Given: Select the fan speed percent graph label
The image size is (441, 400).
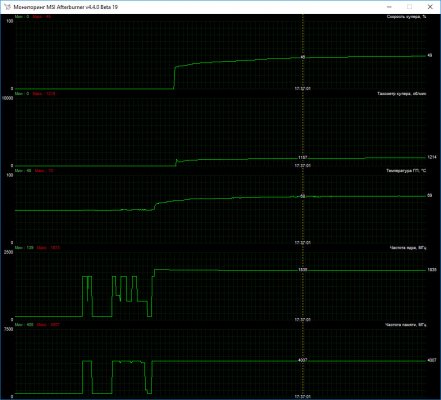Looking at the screenshot, I should 406,17.
